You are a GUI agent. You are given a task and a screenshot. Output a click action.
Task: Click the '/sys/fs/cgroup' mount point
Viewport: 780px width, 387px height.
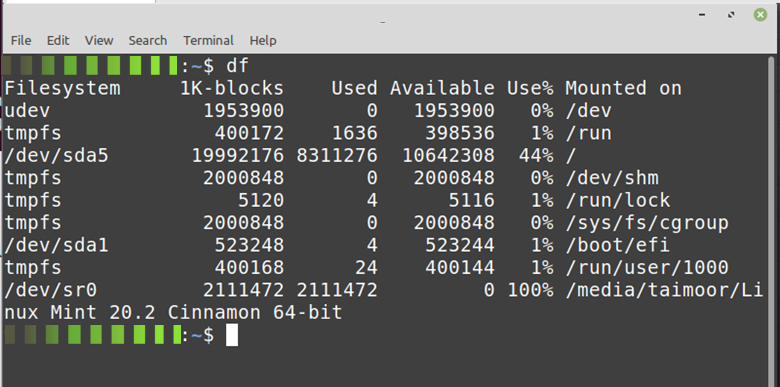(x=647, y=223)
